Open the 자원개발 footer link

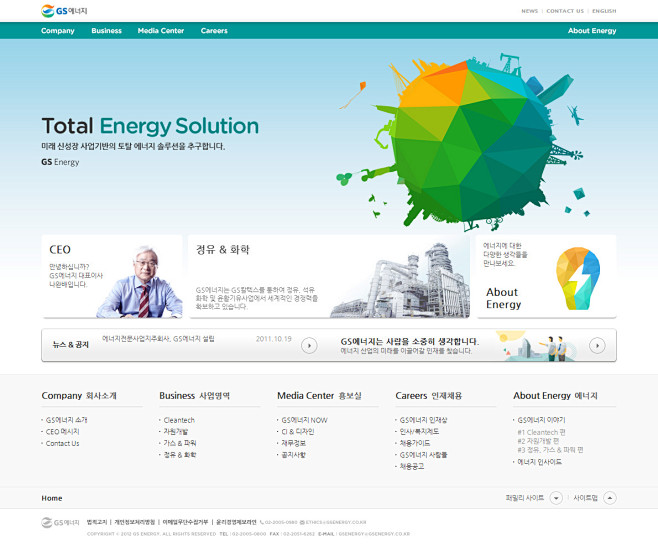pos(176,431)
